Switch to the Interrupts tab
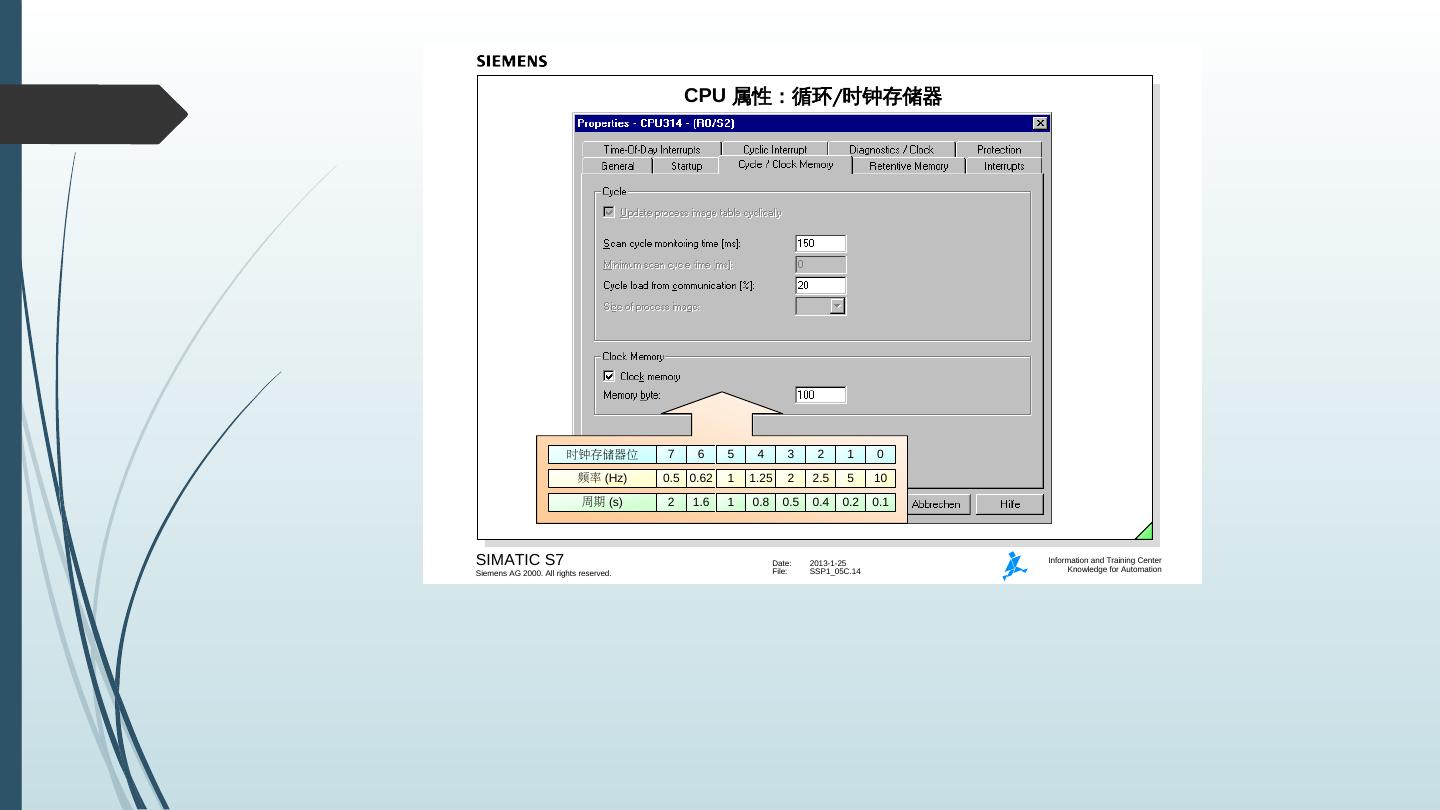1440x810 pixels. [x=1004, y=166]
